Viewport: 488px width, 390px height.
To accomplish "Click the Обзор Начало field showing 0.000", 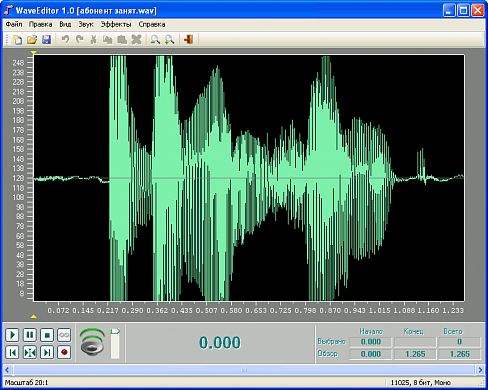I will pyautogui.click(x=371, y=354).
